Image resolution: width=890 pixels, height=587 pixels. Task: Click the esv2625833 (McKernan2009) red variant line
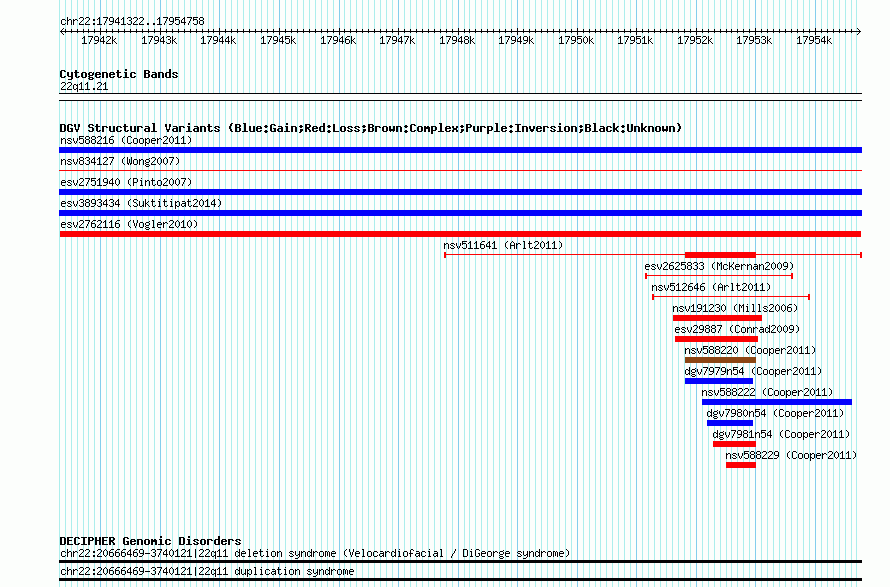coord(719,276)
